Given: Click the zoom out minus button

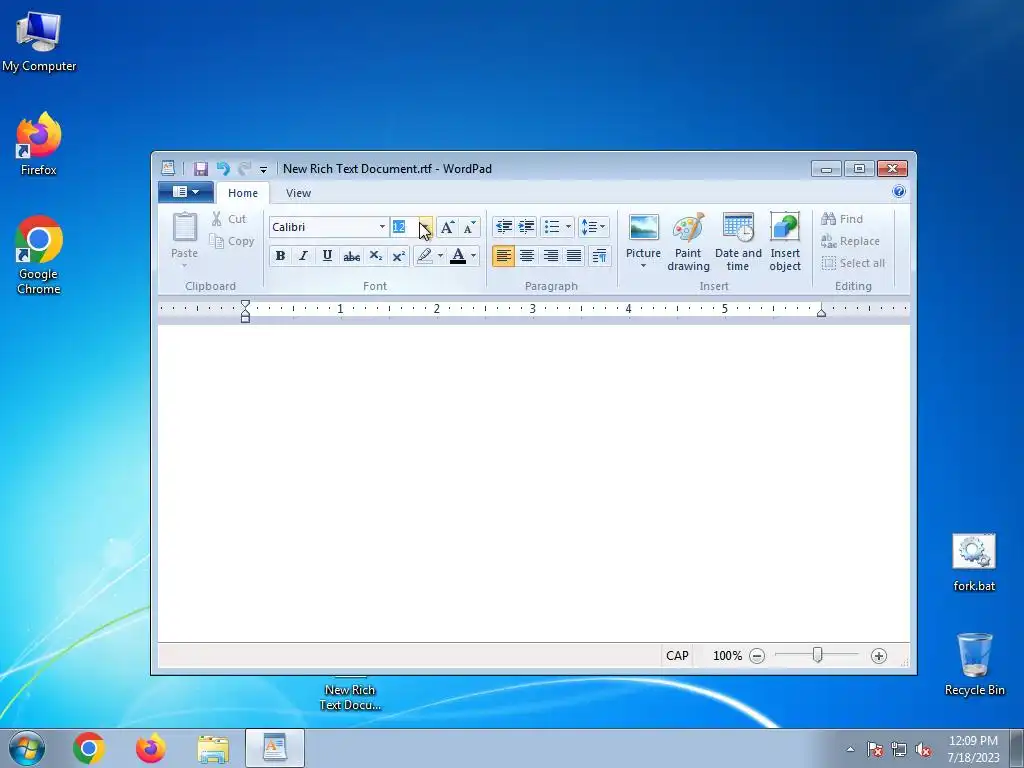Looking at the screenshot, I should (x=757, y=656).
